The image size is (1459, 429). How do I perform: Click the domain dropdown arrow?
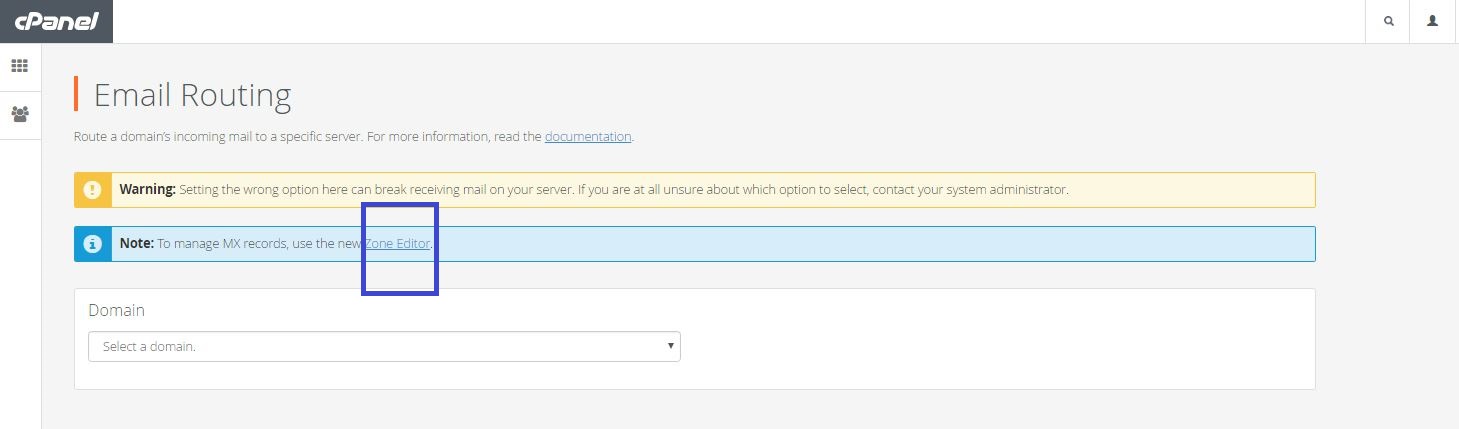point(670,346)
